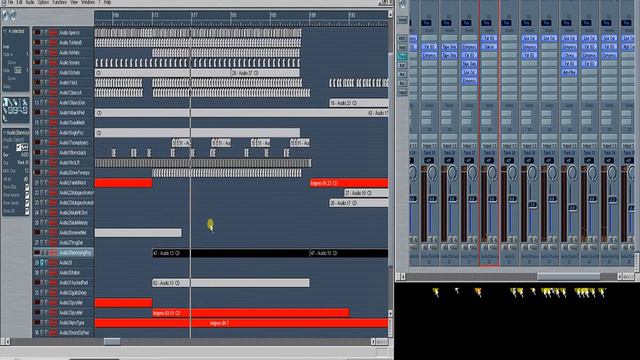Screen dimensions: 640x360
Task: Toggle first small box on track 32 row
Action: tap(42, 293)
